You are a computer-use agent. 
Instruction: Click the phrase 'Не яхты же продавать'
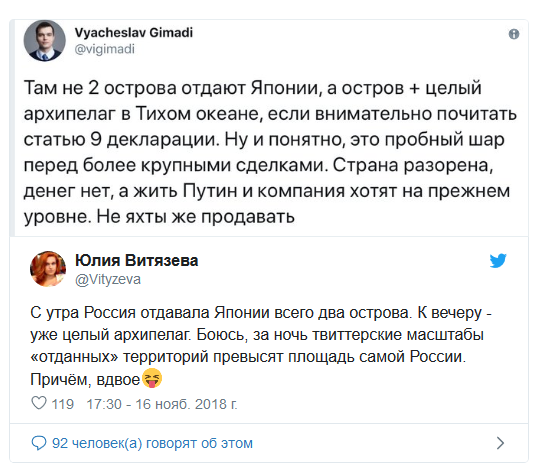(196, 217)
